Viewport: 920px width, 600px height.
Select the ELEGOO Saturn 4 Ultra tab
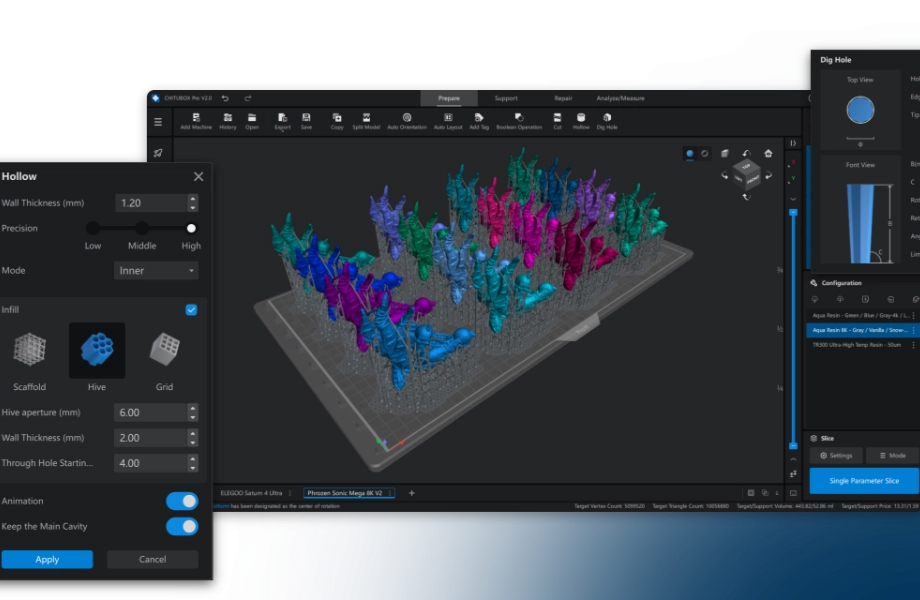(250, 493)
